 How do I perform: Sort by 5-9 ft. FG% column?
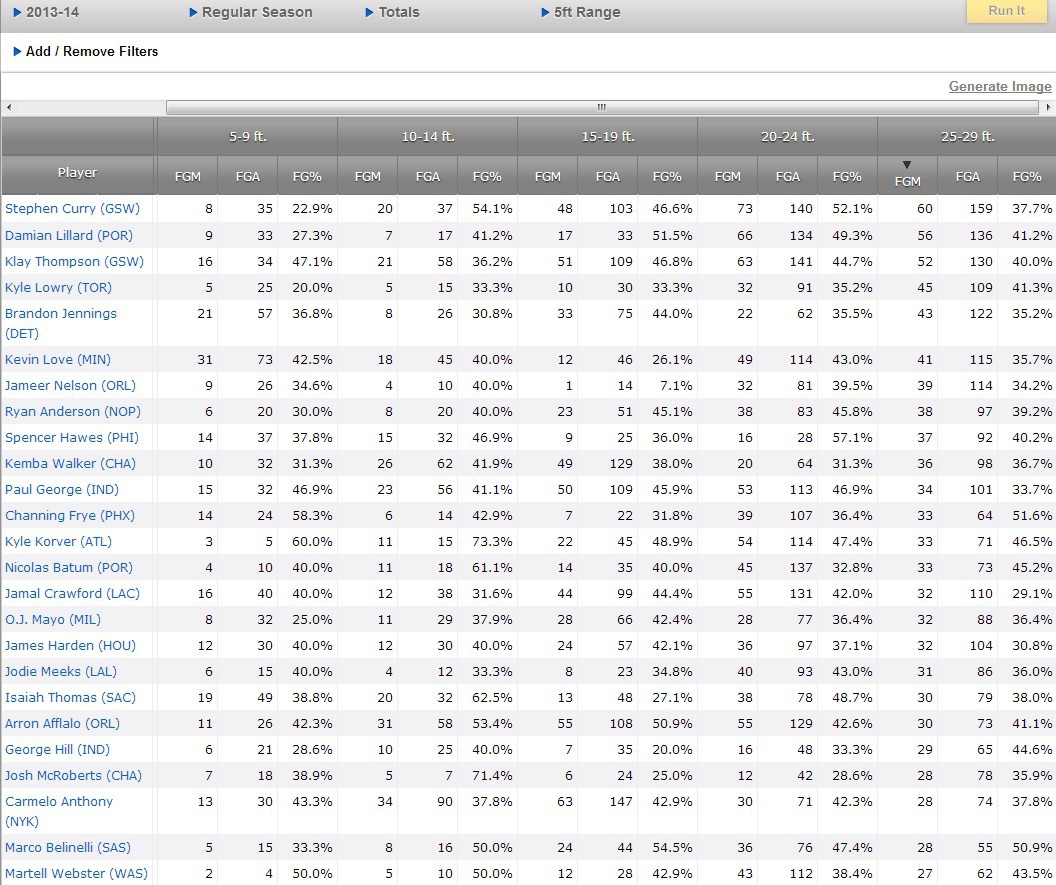click(307, 176)
